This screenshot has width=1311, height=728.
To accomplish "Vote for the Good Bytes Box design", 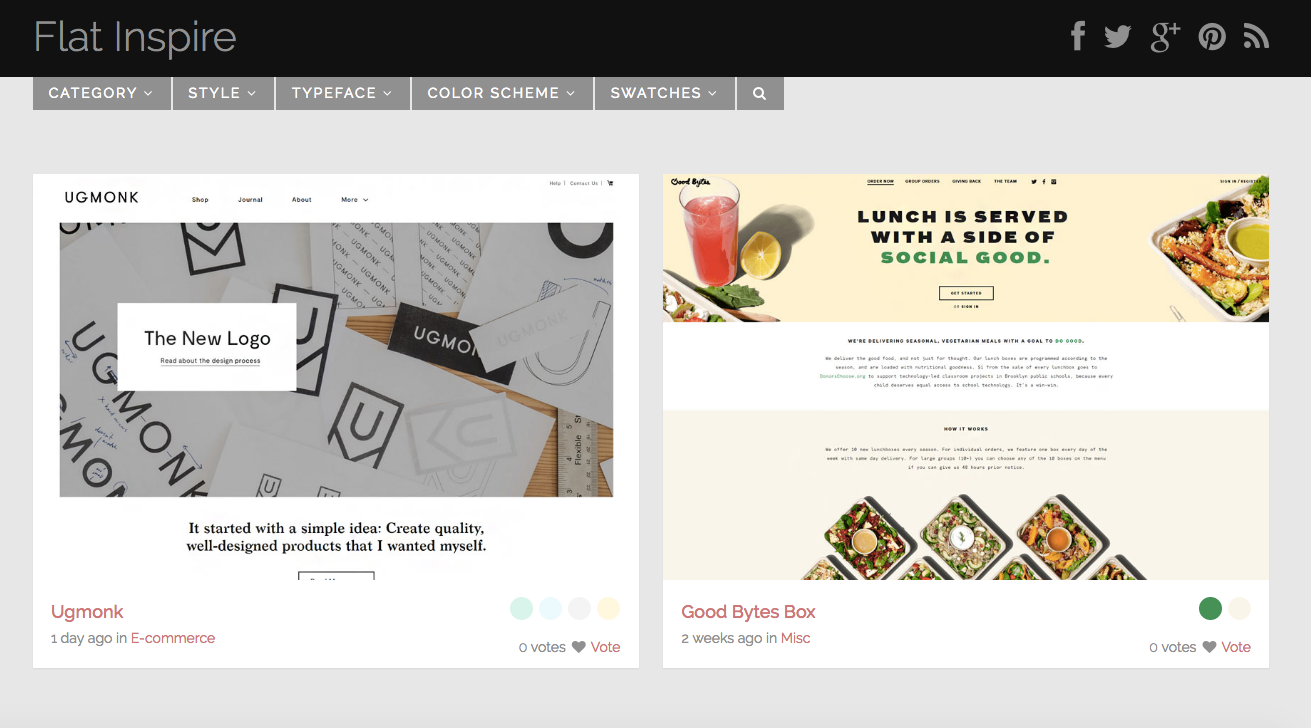I will pyautogui.click(x=1236, y=647).
